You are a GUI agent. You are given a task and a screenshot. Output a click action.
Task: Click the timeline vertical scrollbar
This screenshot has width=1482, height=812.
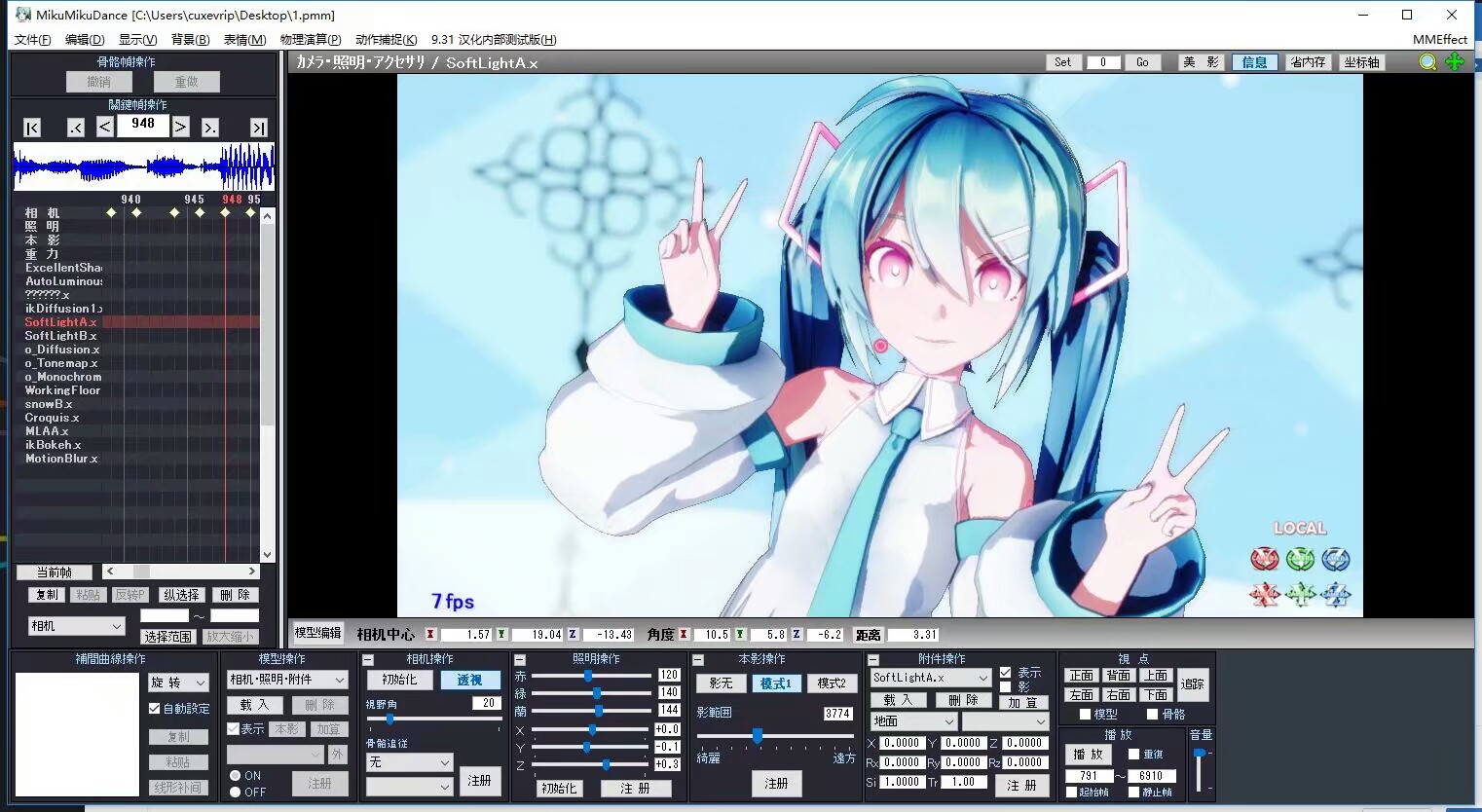point(267,385)
